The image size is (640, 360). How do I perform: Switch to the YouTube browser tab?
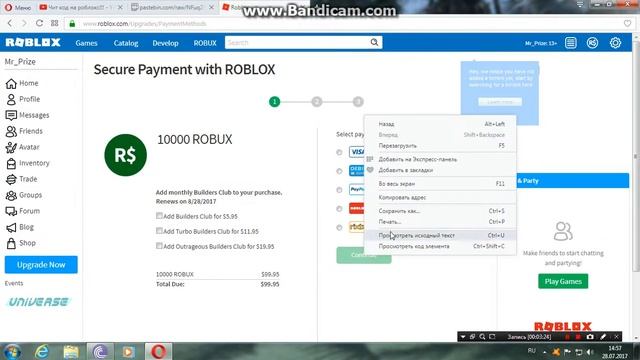tap(80, 7)
